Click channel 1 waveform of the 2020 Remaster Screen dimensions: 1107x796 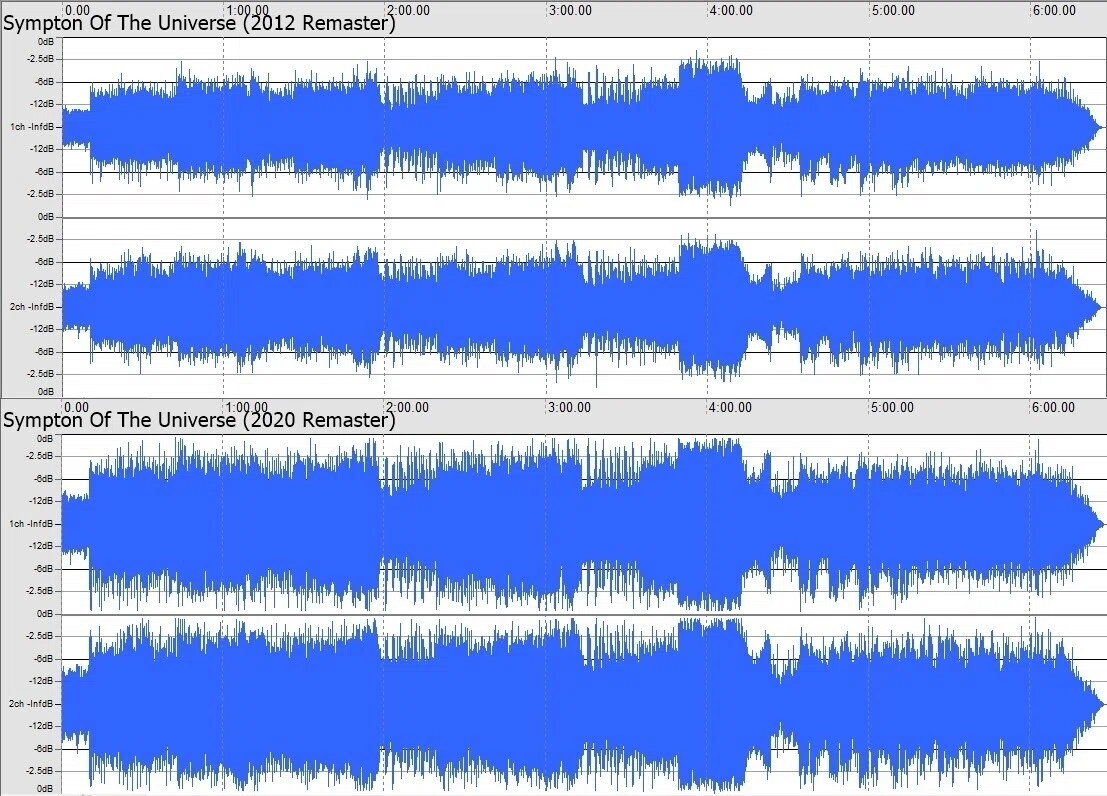583,524
